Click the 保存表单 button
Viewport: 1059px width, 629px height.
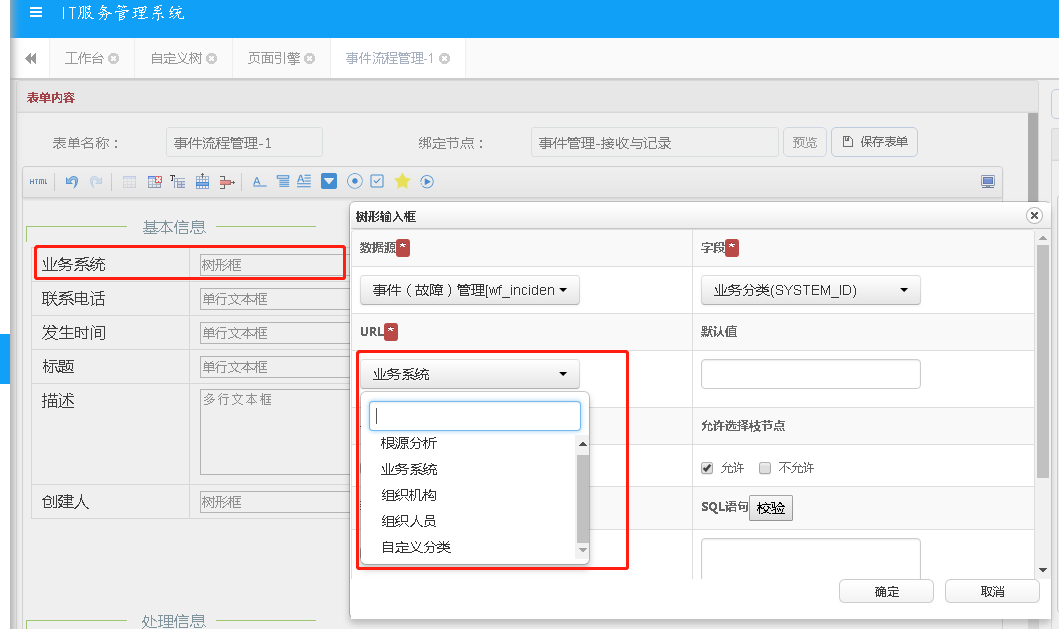point(874,142)
